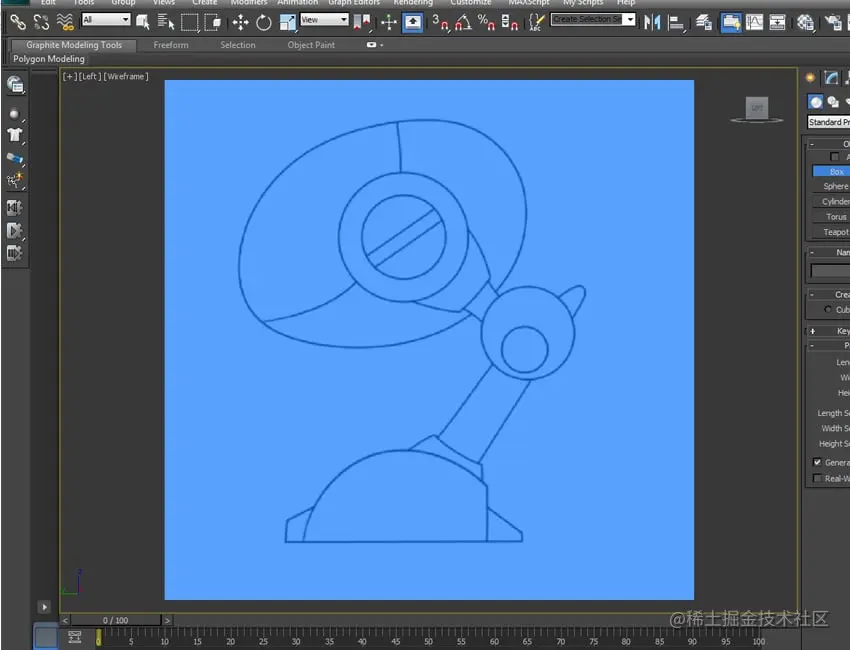Activate the Rotate tool
The image size is (850, 650).
pos(263,23)
